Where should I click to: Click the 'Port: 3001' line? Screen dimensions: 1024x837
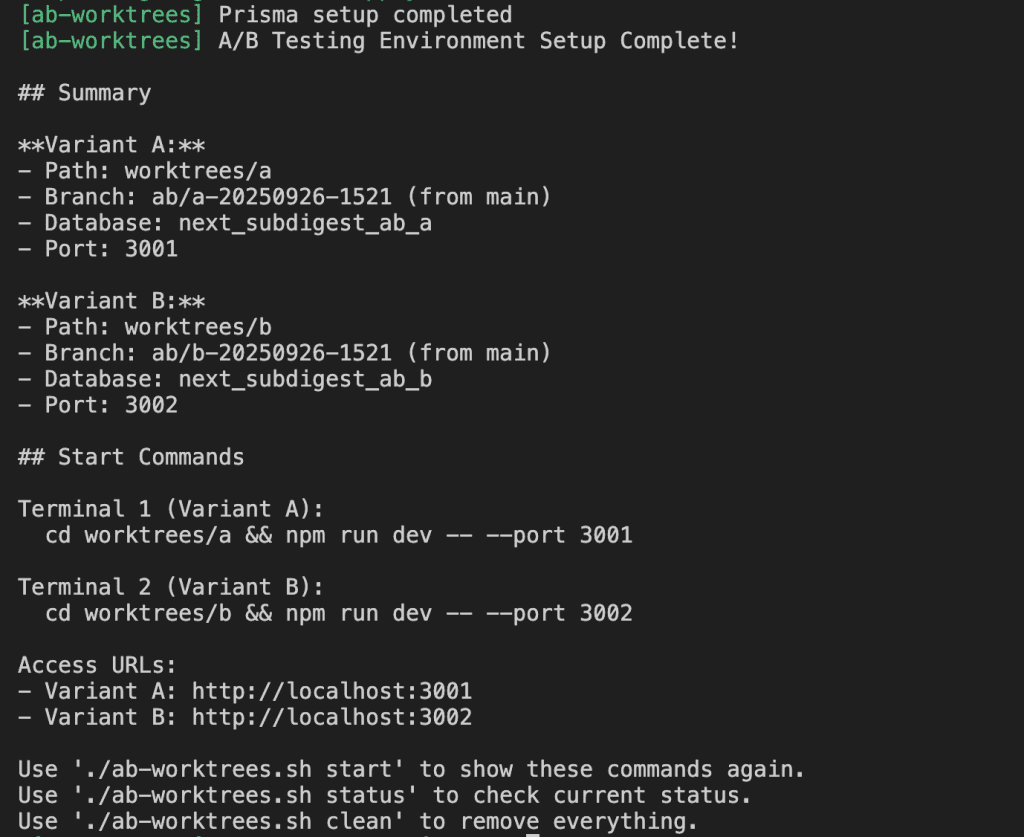pos(111,249)
